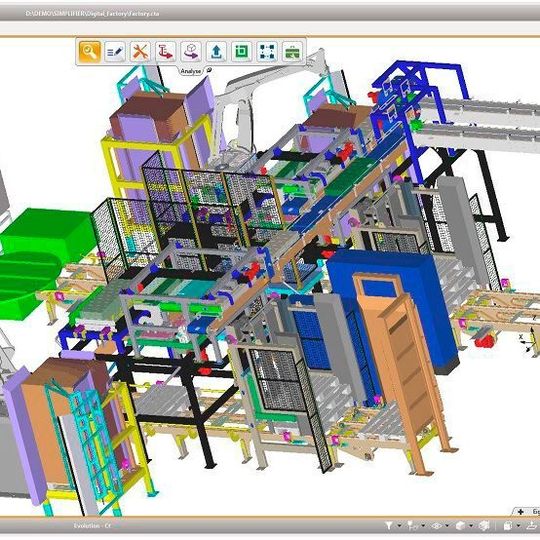
Task: Select the red measure arrow tool
Action: tap(165, 52)
